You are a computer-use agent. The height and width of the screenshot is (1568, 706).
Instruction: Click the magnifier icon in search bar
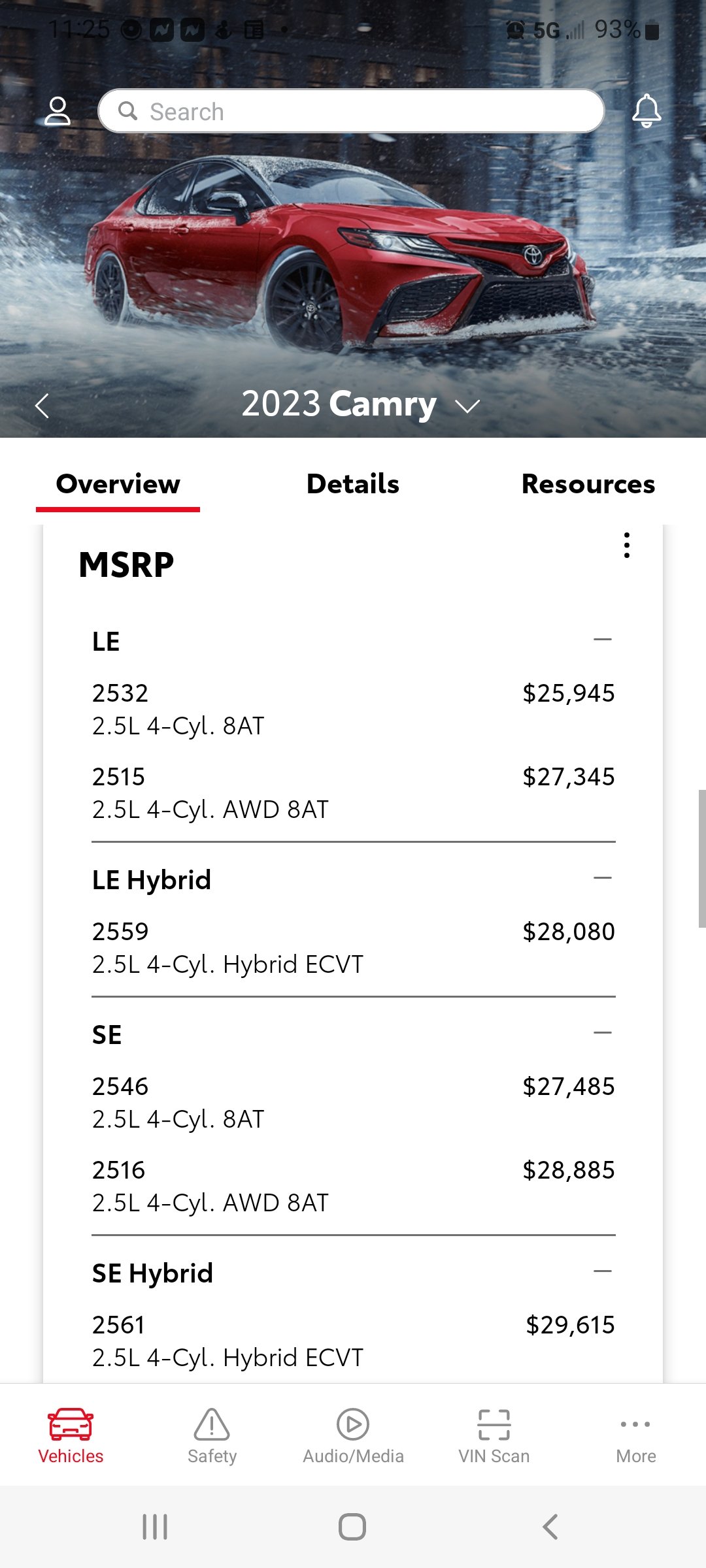(x=127, y=111)
